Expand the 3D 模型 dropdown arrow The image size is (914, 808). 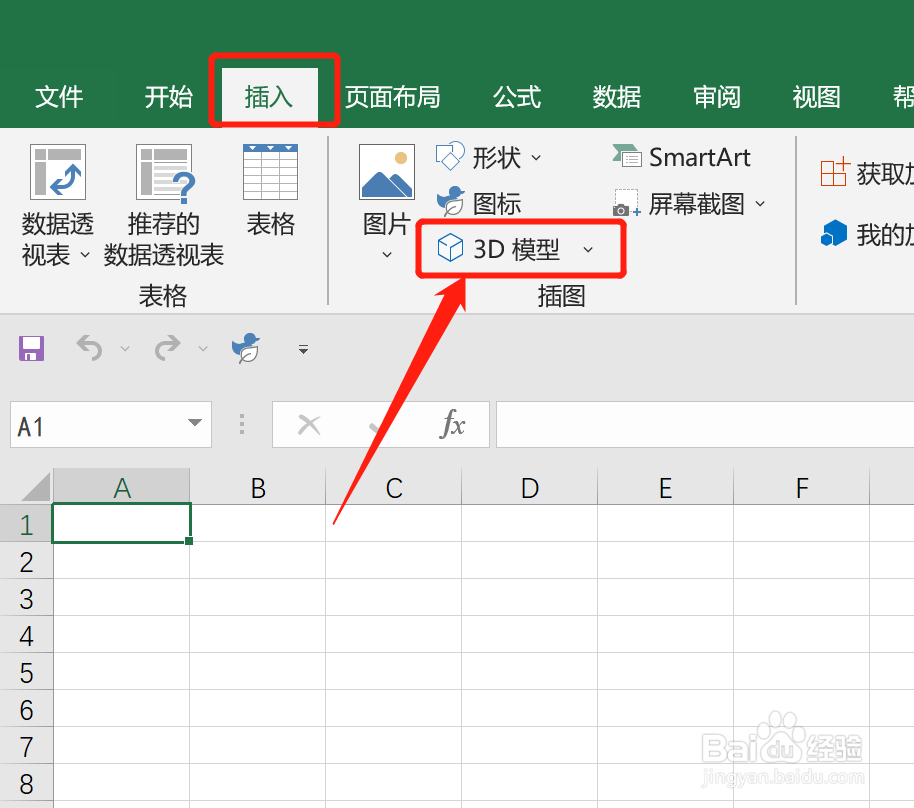coord(588,249)
